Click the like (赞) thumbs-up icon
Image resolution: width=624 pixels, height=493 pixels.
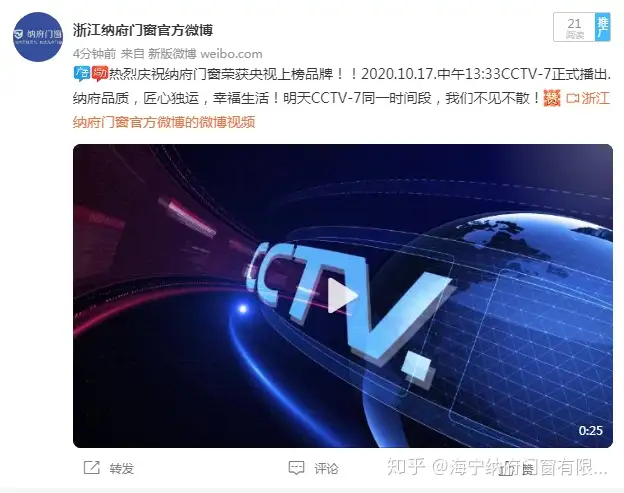(x=505, y=468)
